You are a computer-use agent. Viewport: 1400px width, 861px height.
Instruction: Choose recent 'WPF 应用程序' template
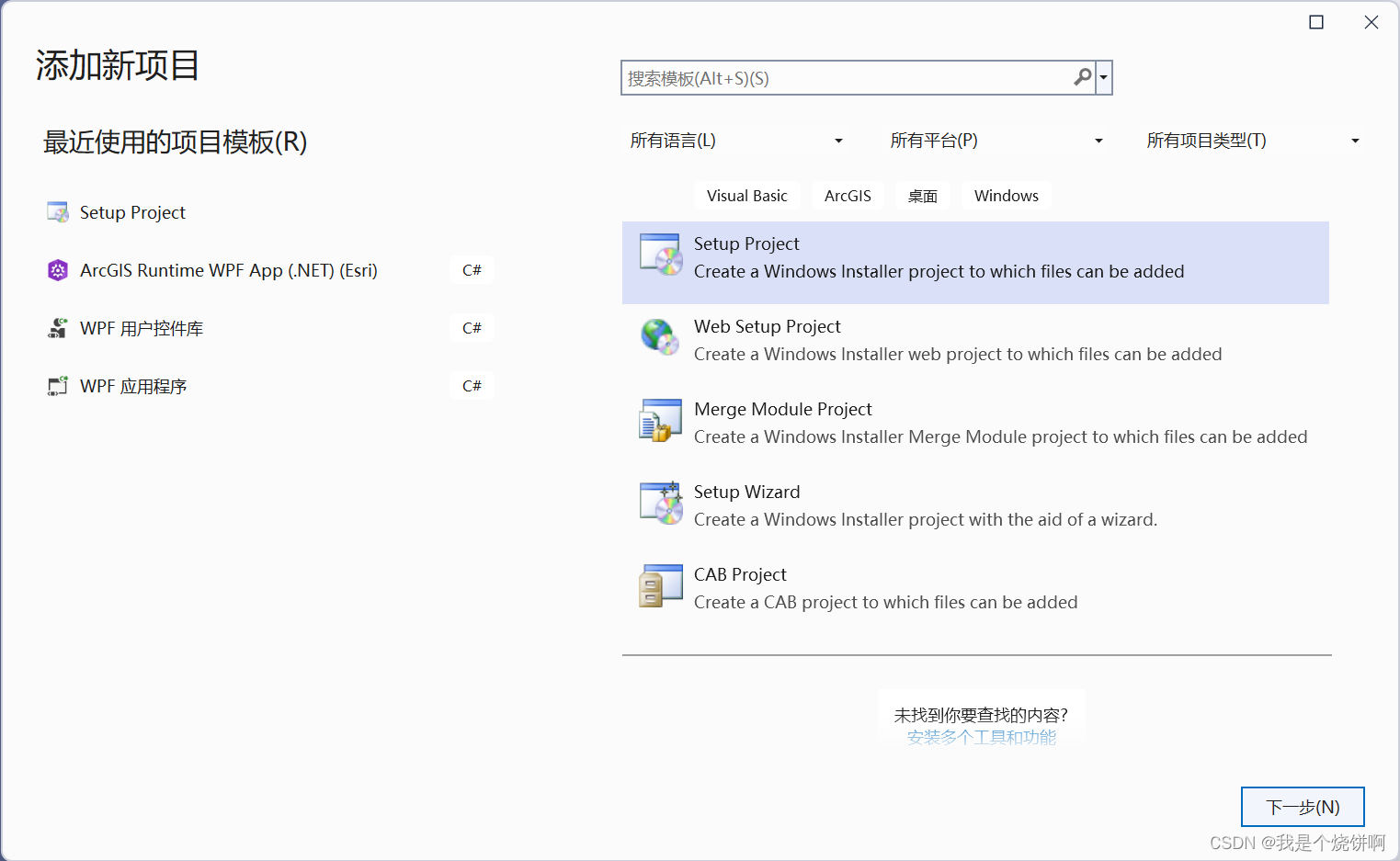[133, 386]
